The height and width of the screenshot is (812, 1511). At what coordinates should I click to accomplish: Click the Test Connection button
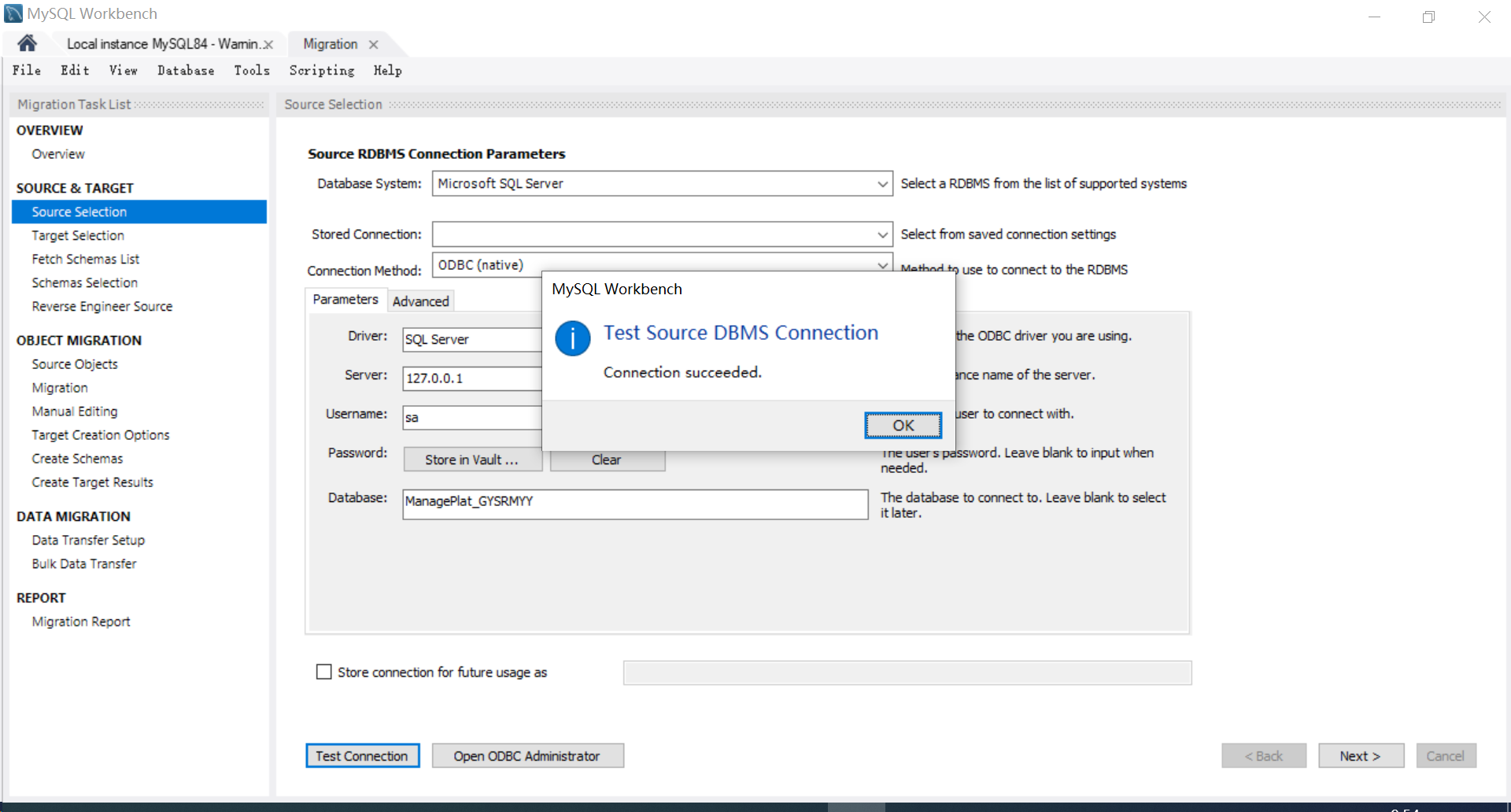(x=362, y=756)
